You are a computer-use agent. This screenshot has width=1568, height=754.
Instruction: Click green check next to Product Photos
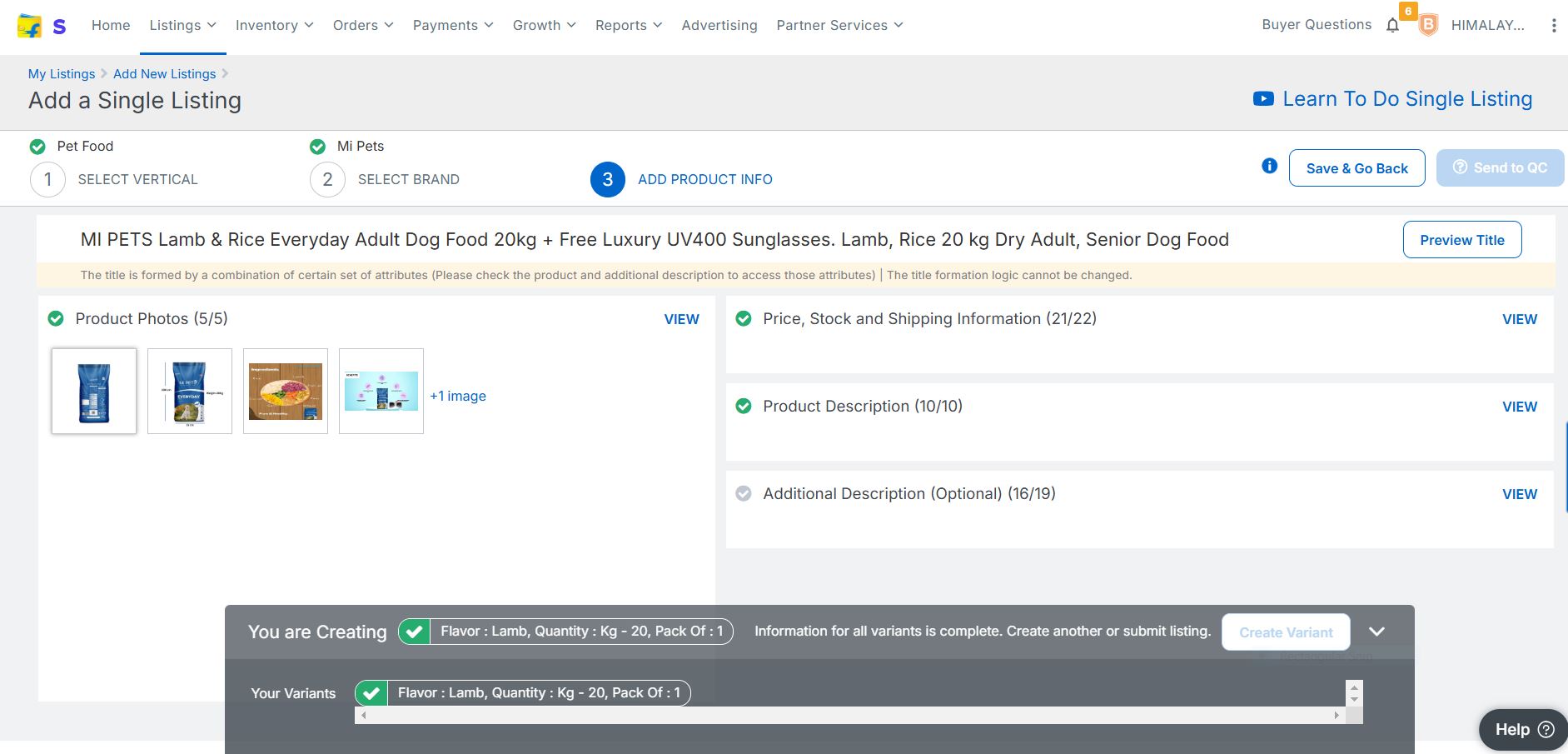[56, 319]
